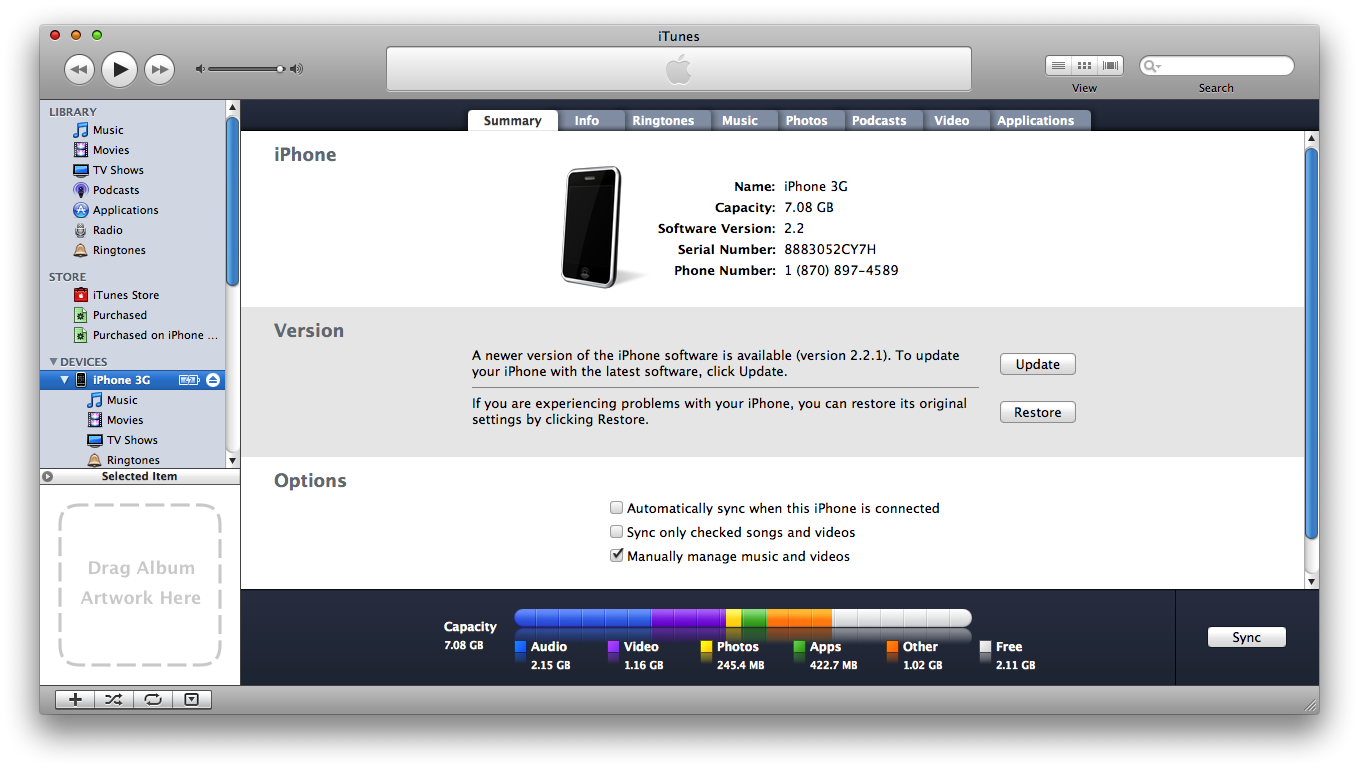Switch to the Music tab
The image size is (1359, 769).
[740, 120]
